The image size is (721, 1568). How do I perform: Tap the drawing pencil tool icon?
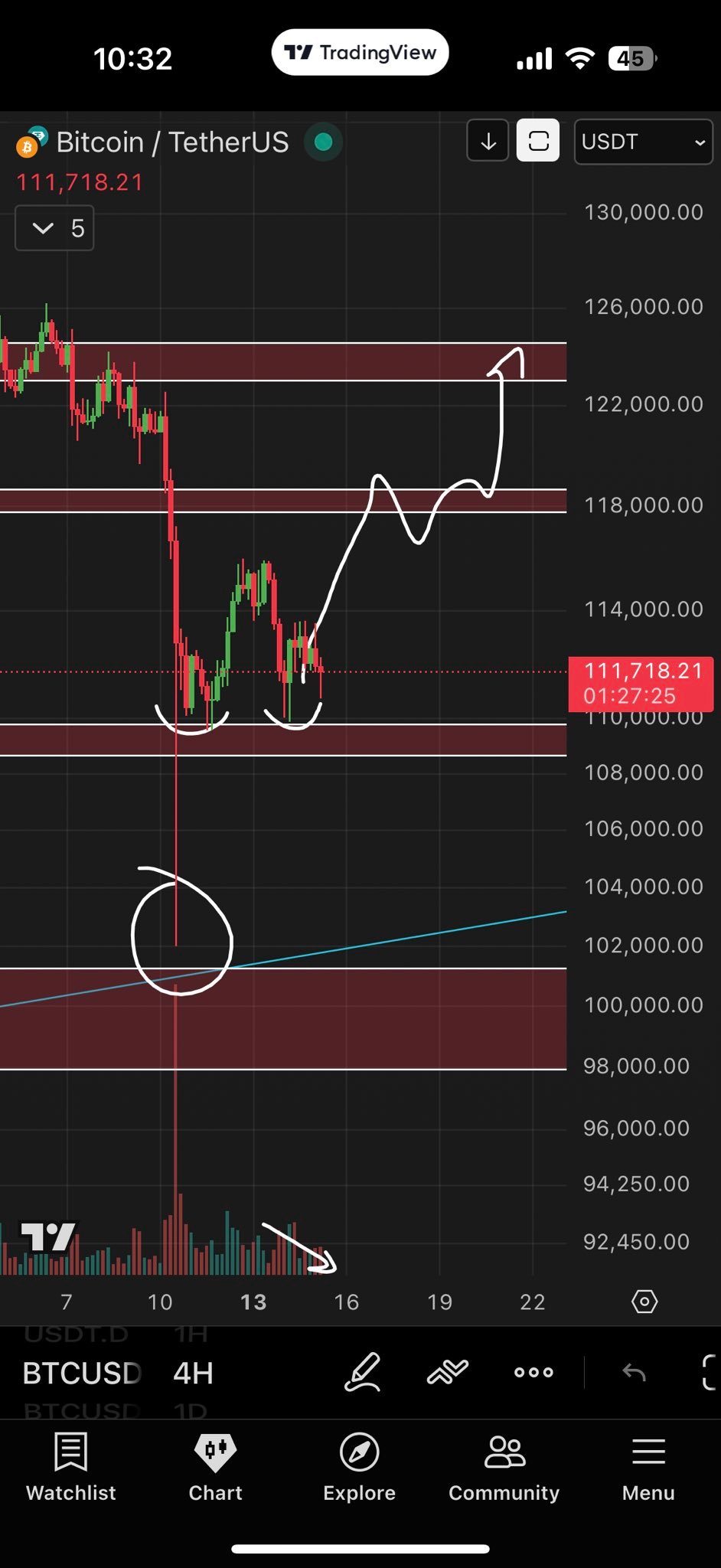tap(362, 1372)
